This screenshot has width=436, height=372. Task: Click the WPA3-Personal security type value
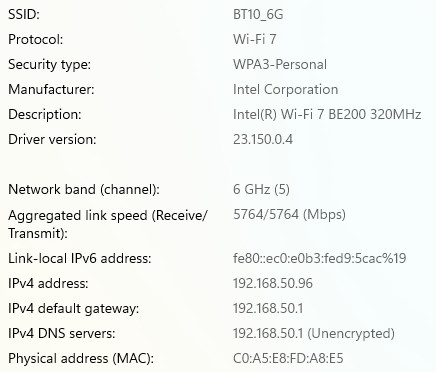[x=280, y=64]
